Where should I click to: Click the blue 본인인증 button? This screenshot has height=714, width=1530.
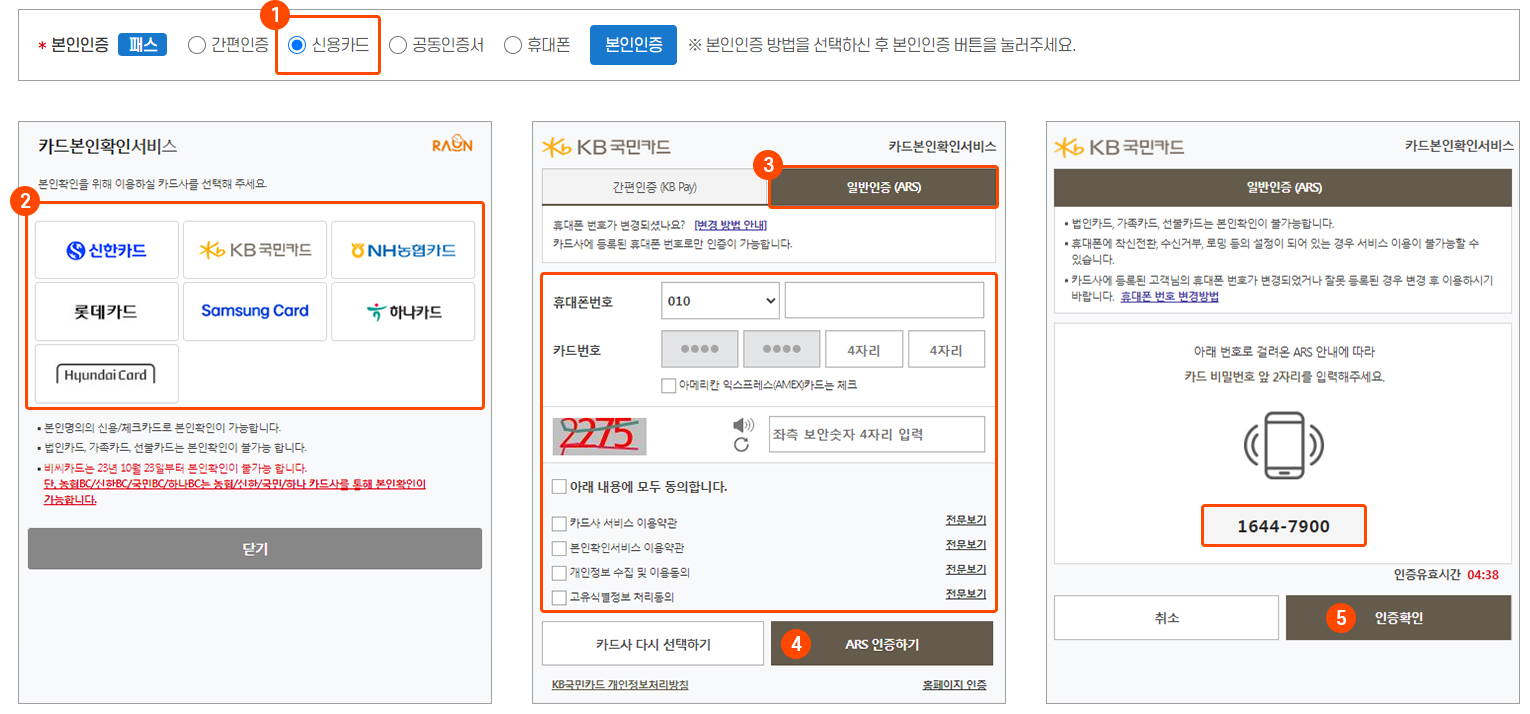click(633, 45)
